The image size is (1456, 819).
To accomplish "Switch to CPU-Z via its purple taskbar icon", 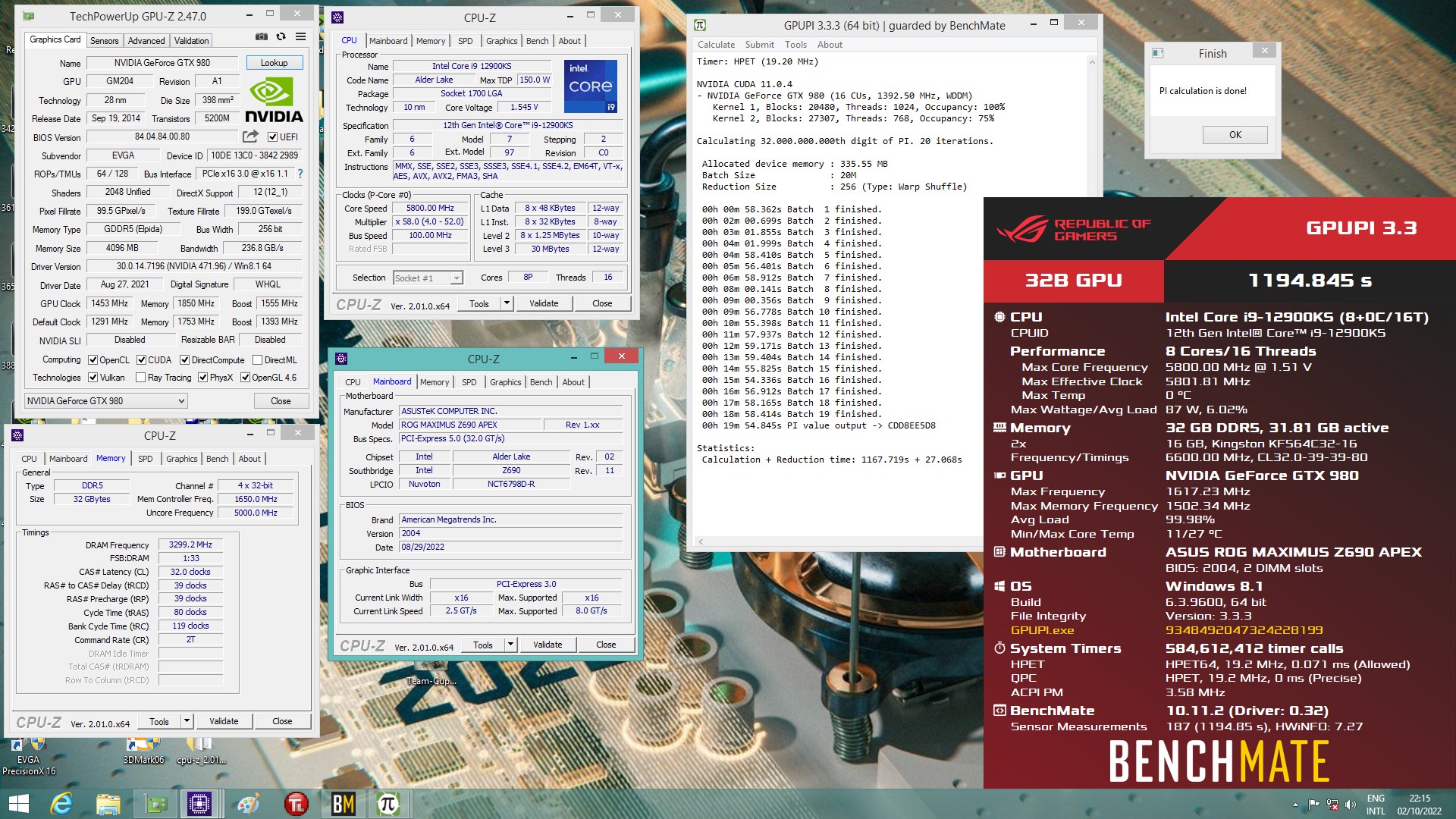I will (x=199, y=804).
